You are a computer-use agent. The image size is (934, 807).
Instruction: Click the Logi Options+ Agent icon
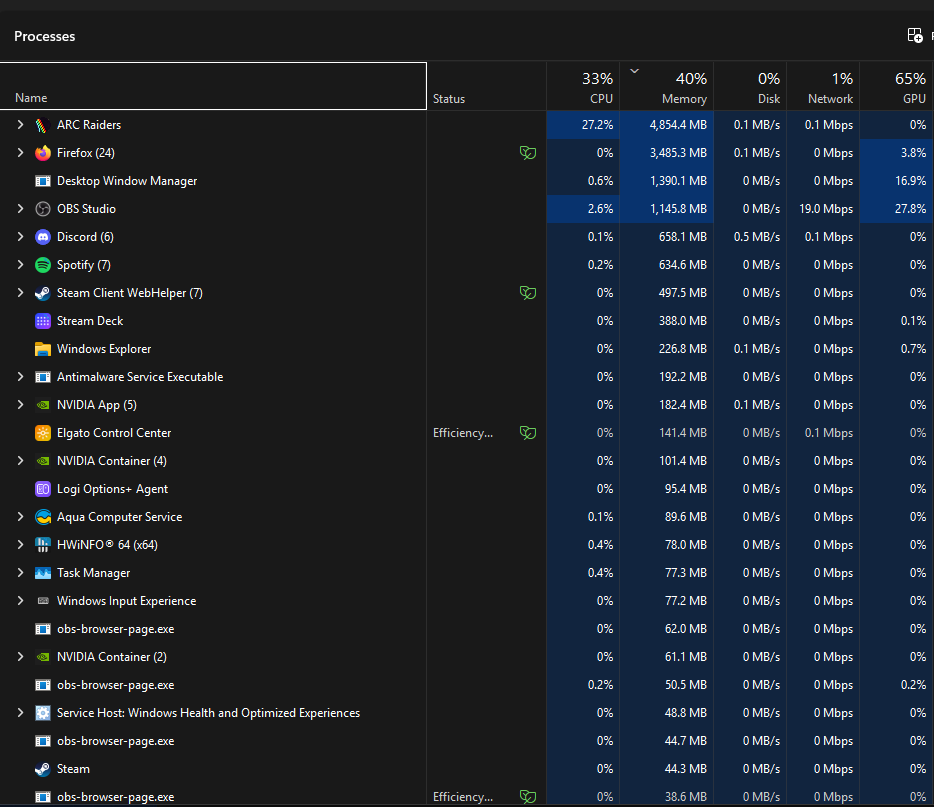[x=42, y=489]
